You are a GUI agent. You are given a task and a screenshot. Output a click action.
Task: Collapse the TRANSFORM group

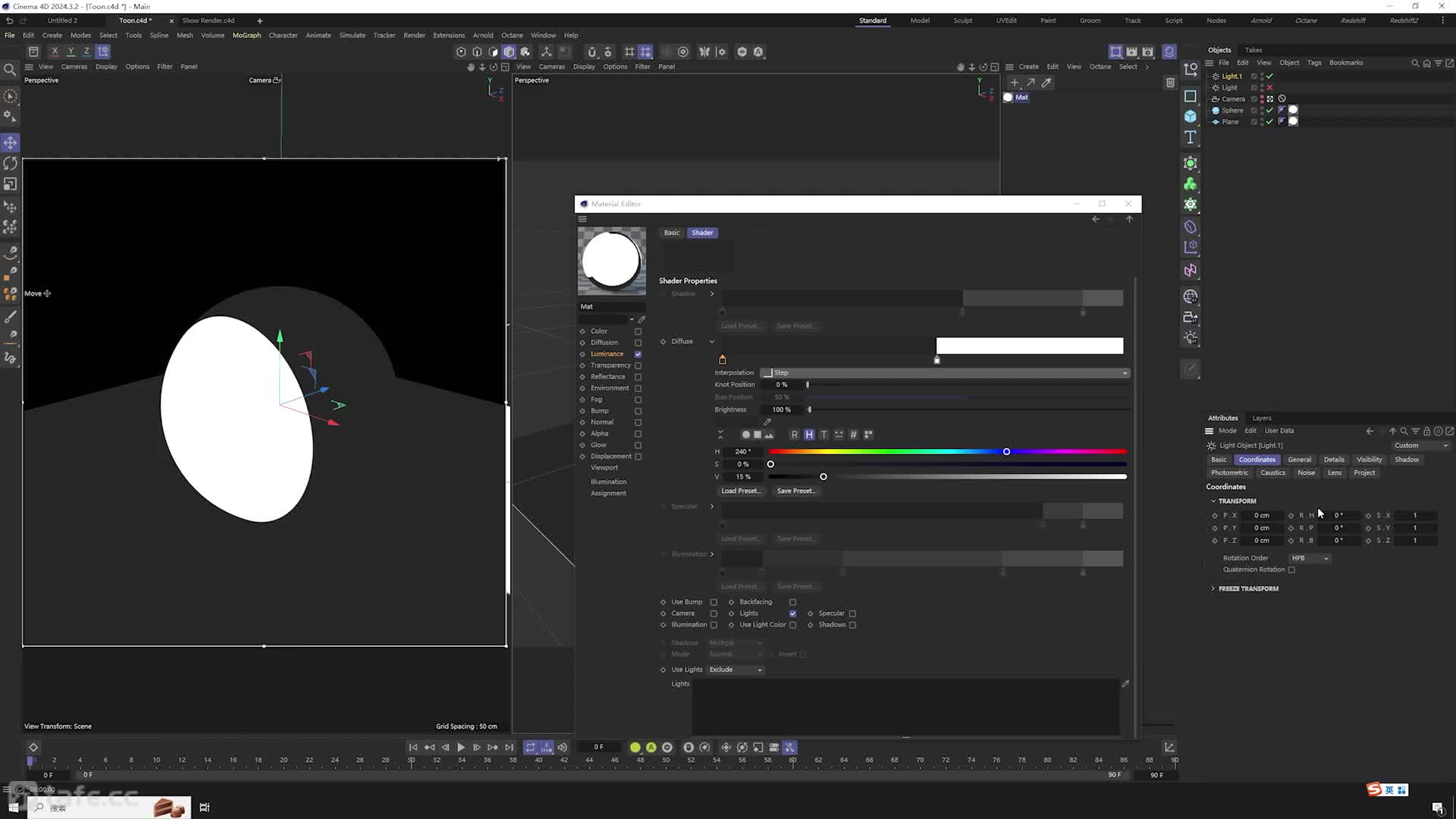click(1213, 501)
